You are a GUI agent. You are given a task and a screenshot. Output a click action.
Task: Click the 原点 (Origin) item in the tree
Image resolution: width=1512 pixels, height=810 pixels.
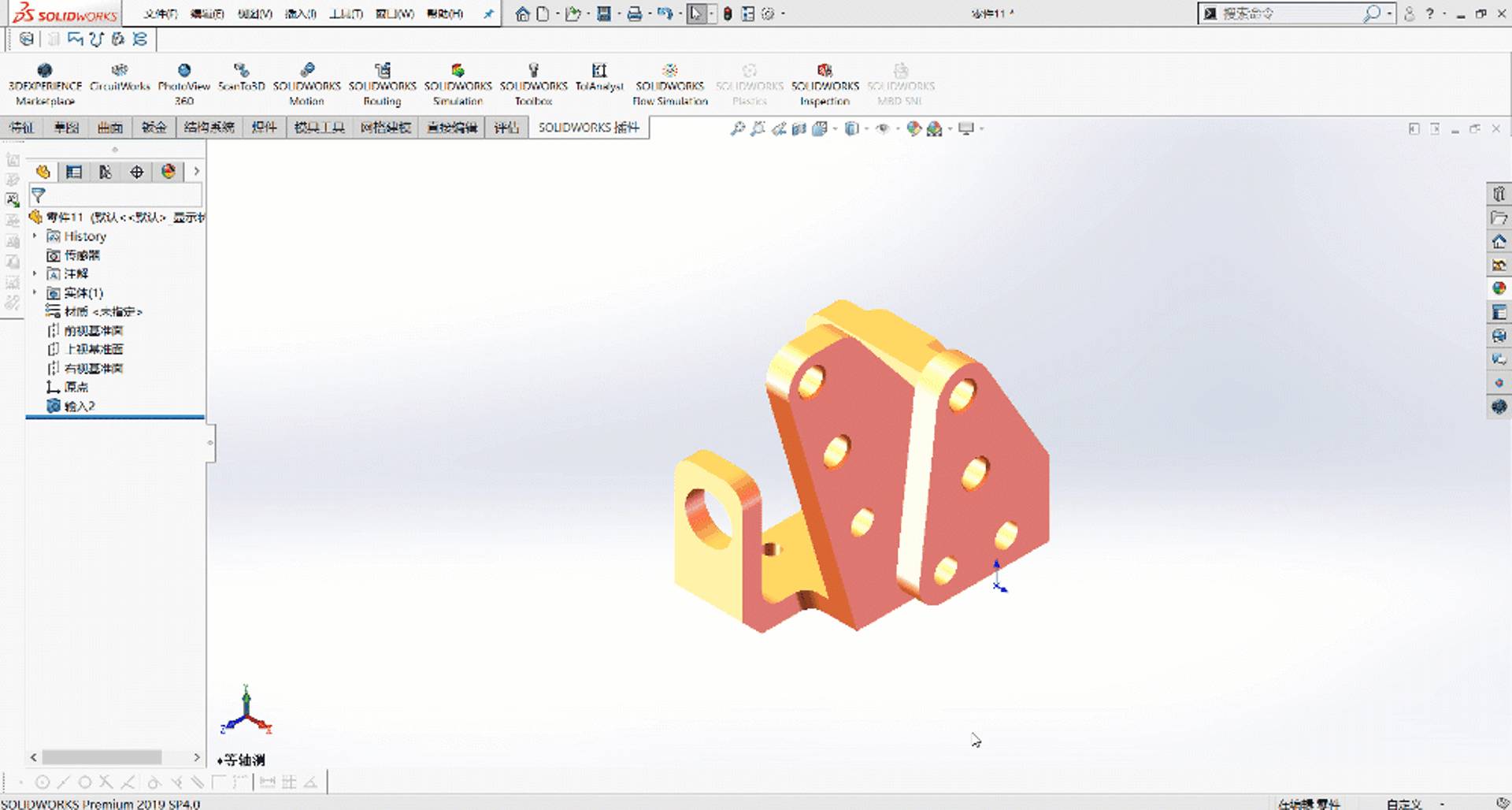75,387
